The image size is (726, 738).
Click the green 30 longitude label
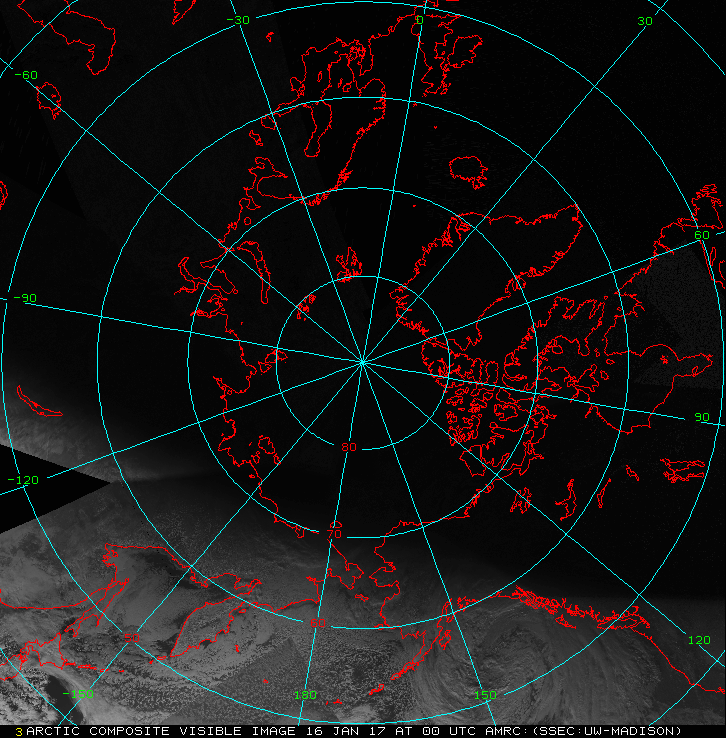[645, 21]
